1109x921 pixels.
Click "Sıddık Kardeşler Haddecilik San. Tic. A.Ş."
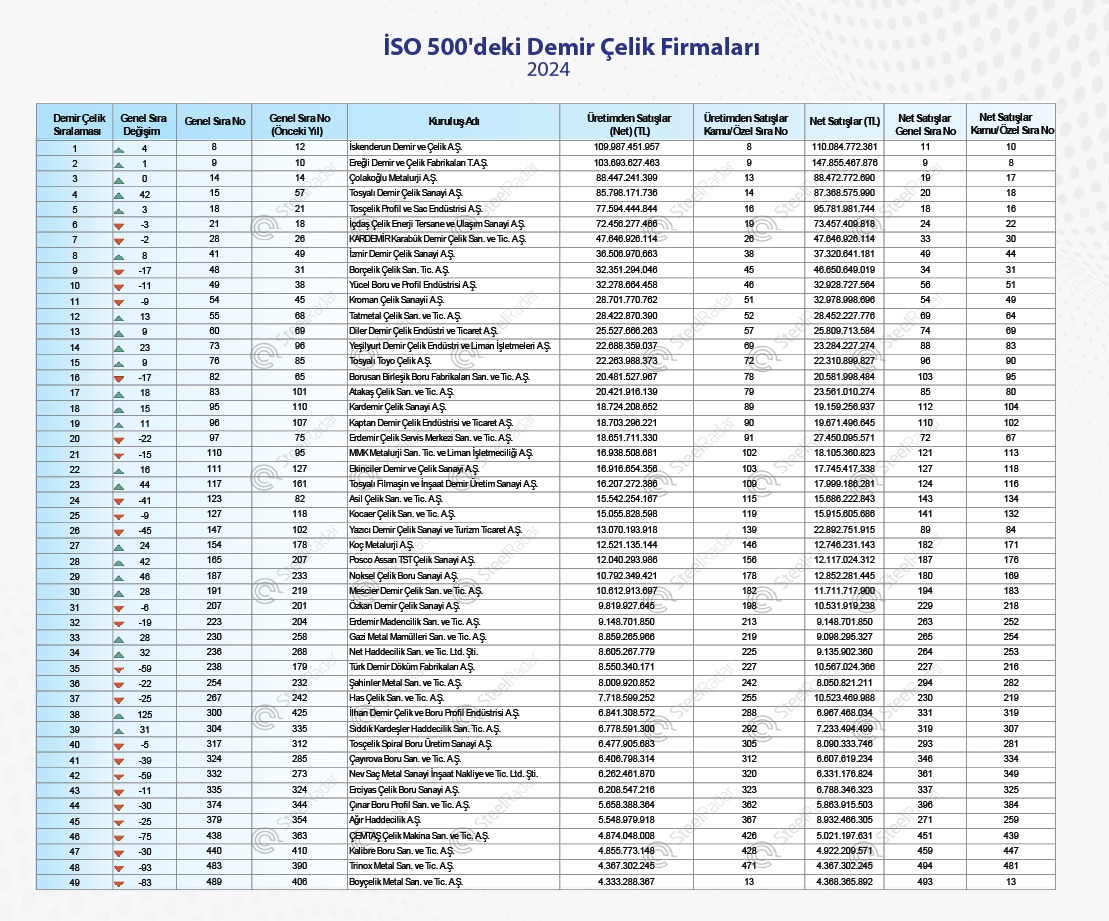pos(424,729)
